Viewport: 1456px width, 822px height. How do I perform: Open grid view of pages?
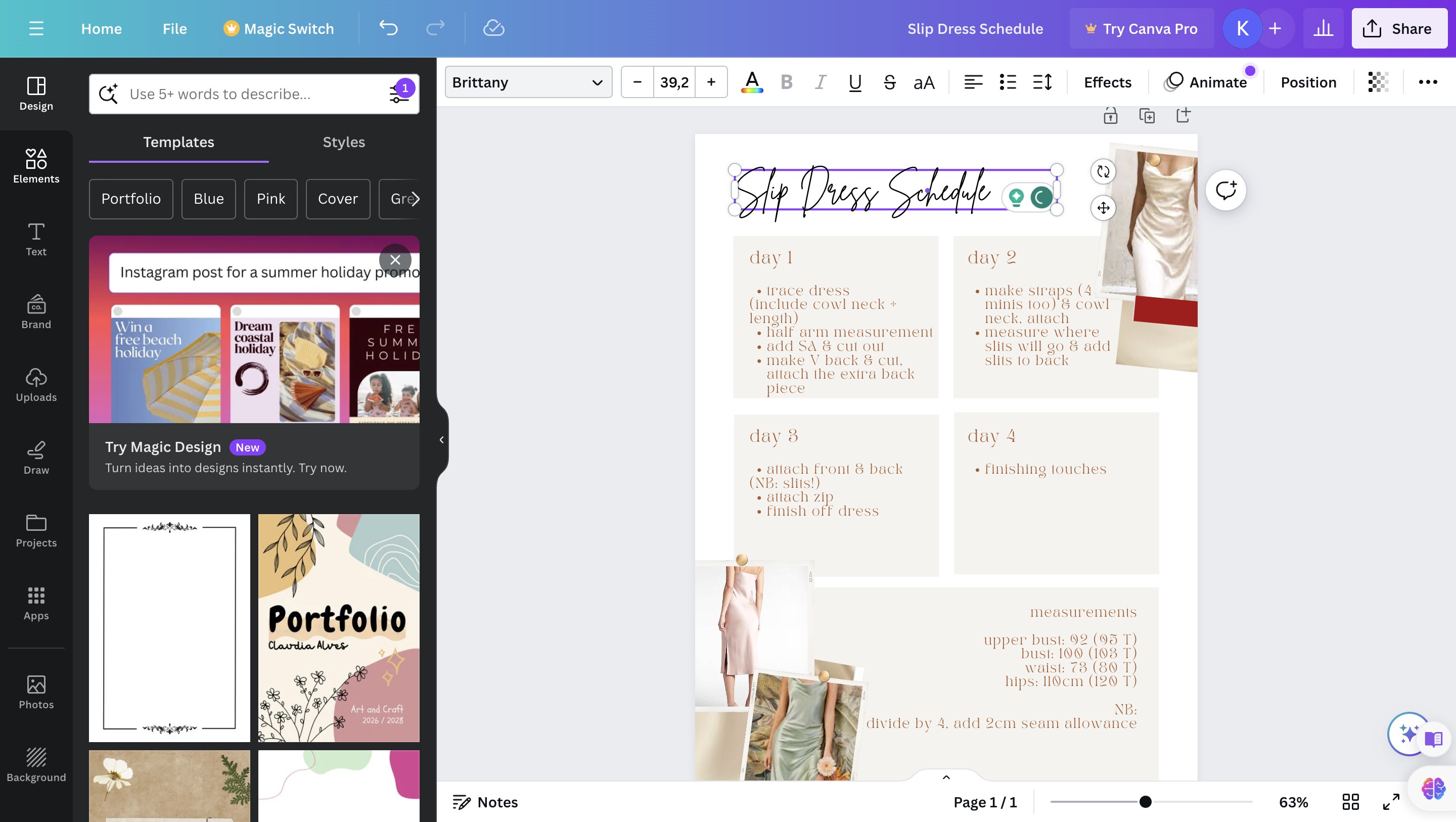[x=1350, y=802]
